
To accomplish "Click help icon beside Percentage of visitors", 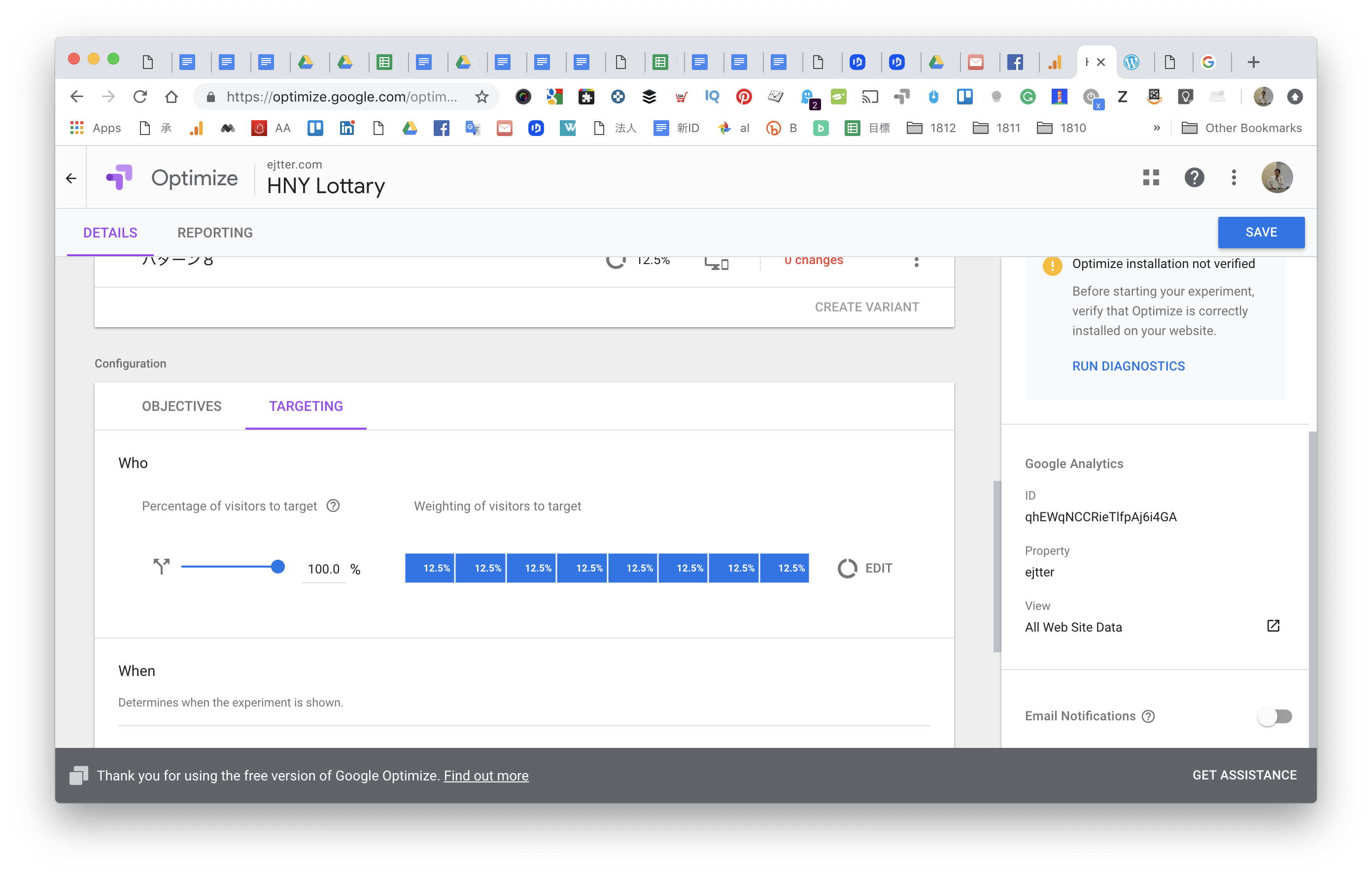I will 333,506.
